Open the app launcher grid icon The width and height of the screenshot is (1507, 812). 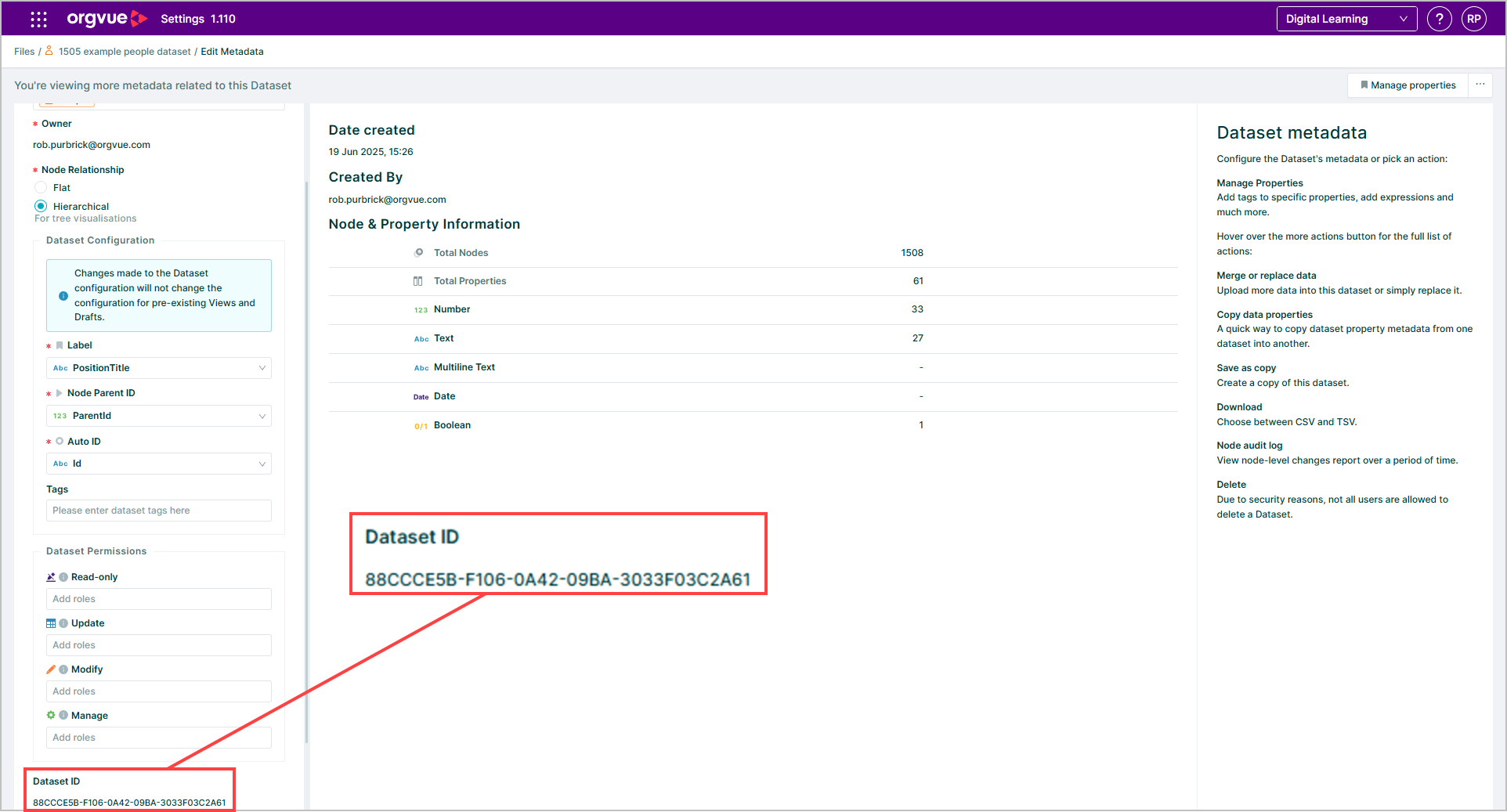(x=38, y=19)
